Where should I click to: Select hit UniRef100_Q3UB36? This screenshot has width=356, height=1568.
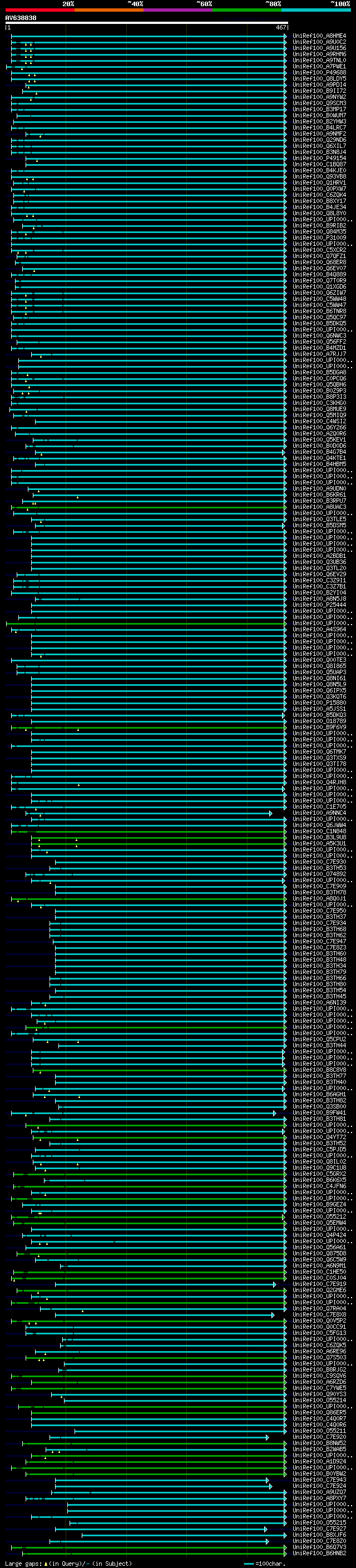tap(319, 562)
